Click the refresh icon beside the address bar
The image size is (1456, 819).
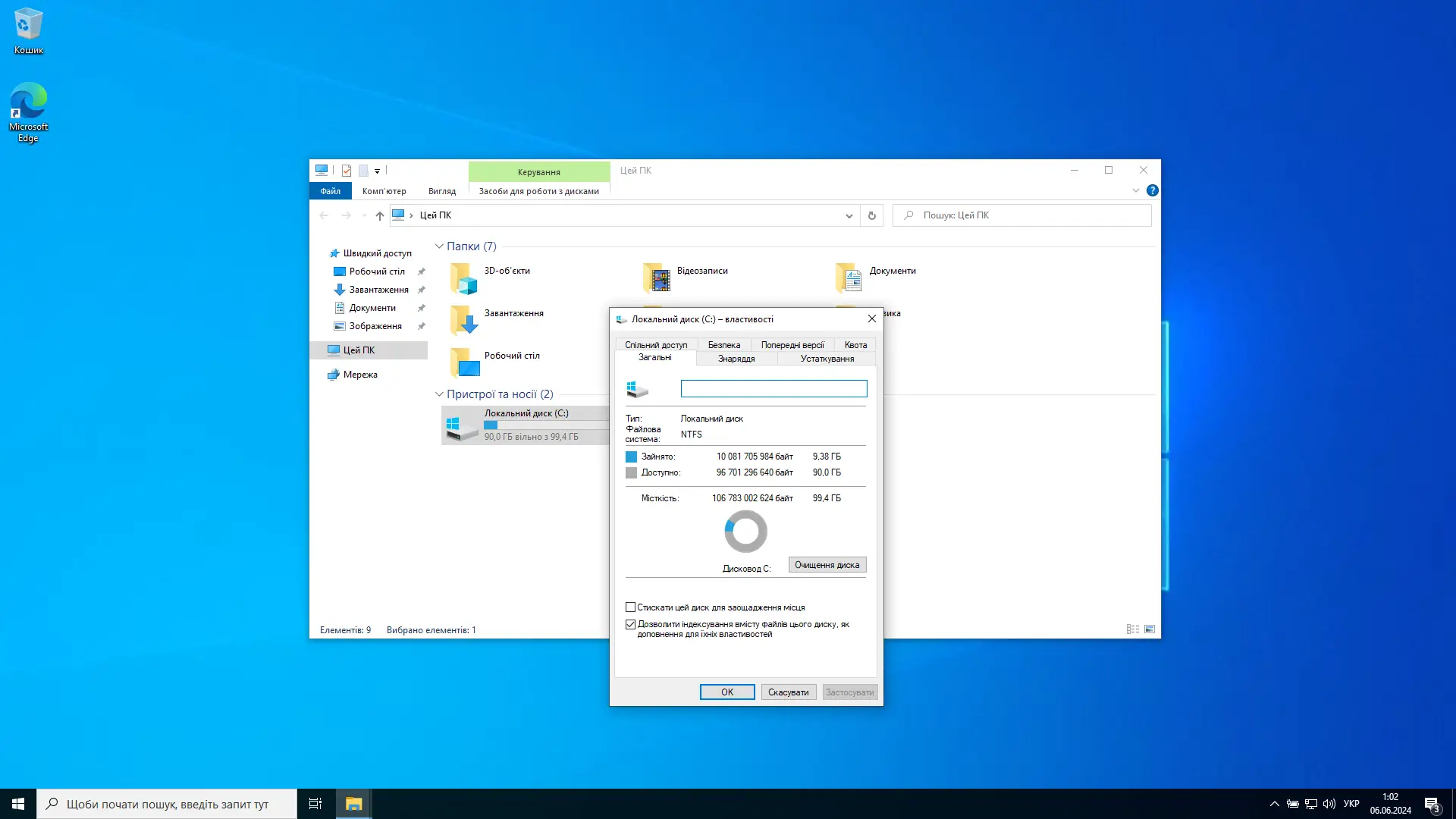point(871,215)
